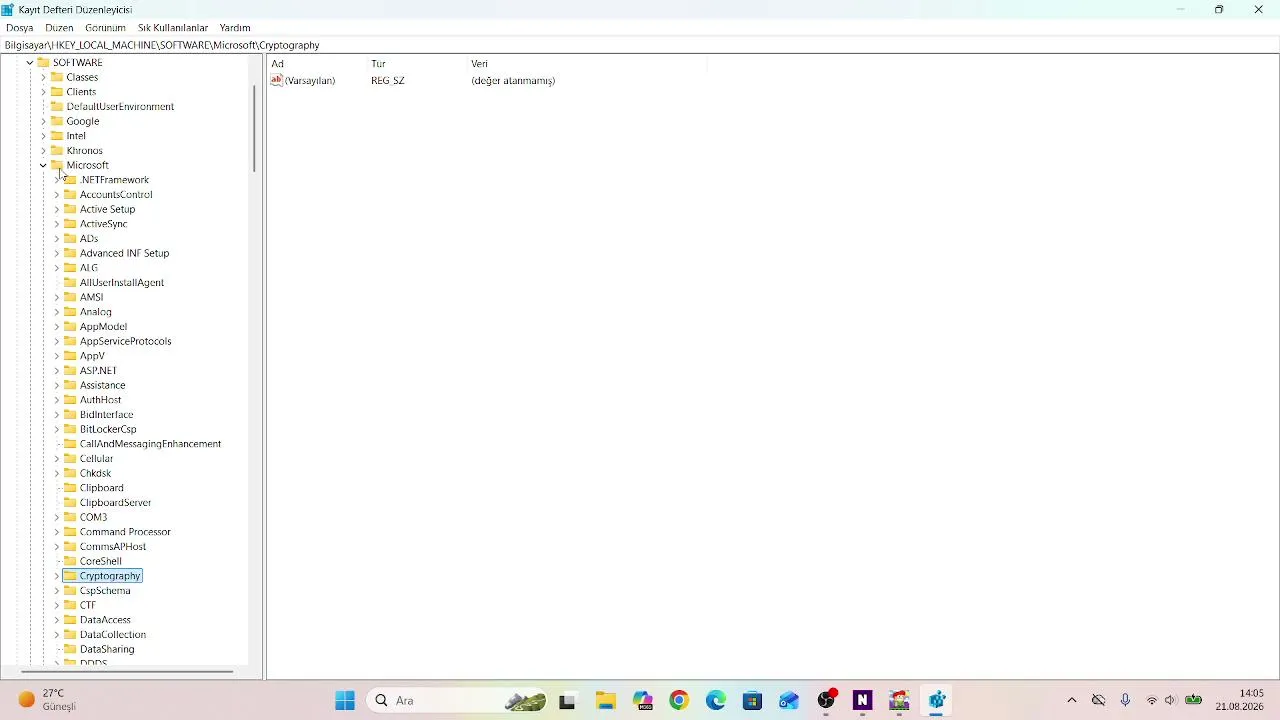Click the Registry Editor icon in the title bar
Screen dimensions: 1280x720
[x=8, y=9]
